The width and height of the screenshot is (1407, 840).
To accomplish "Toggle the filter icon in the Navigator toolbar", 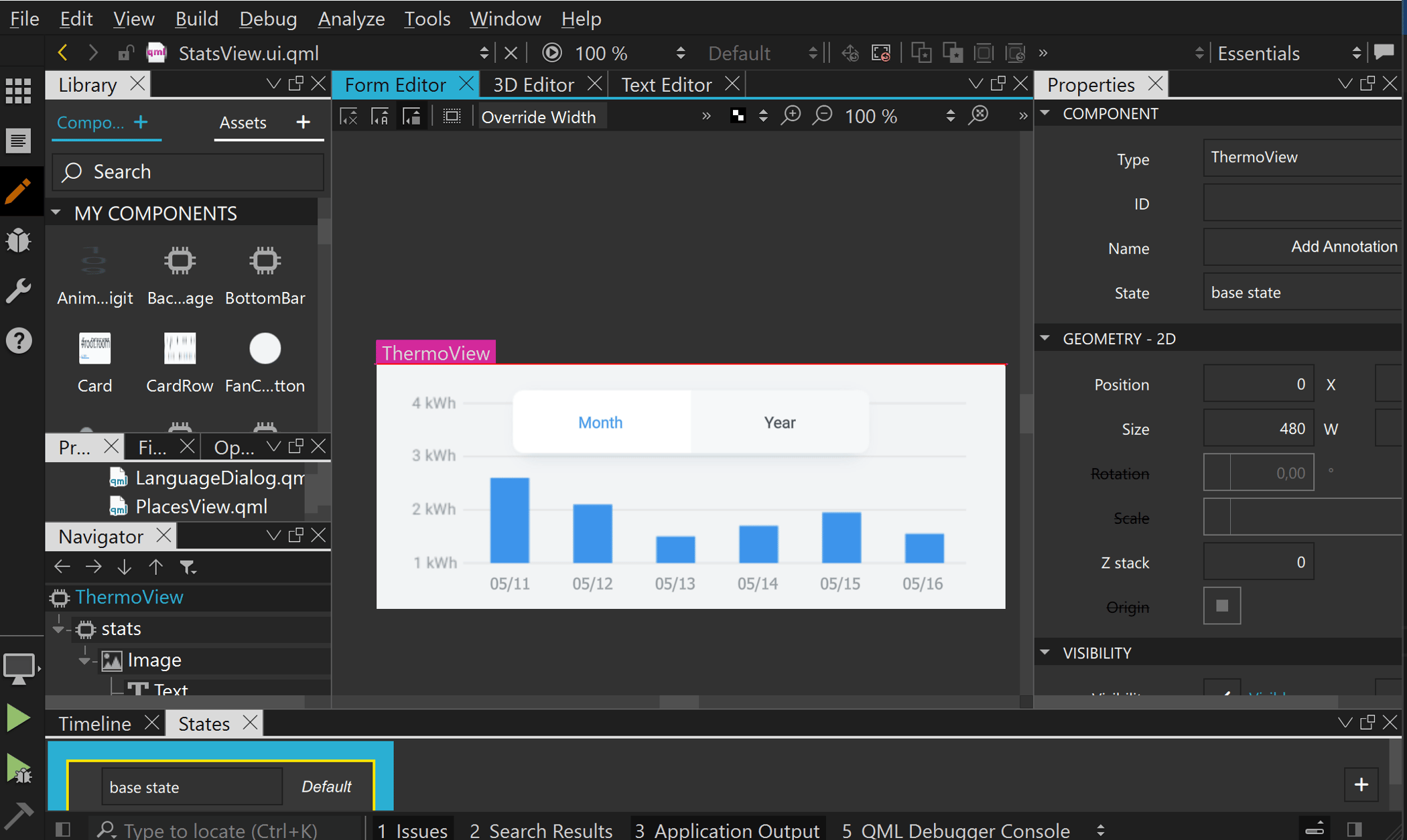I will [188, 567].
